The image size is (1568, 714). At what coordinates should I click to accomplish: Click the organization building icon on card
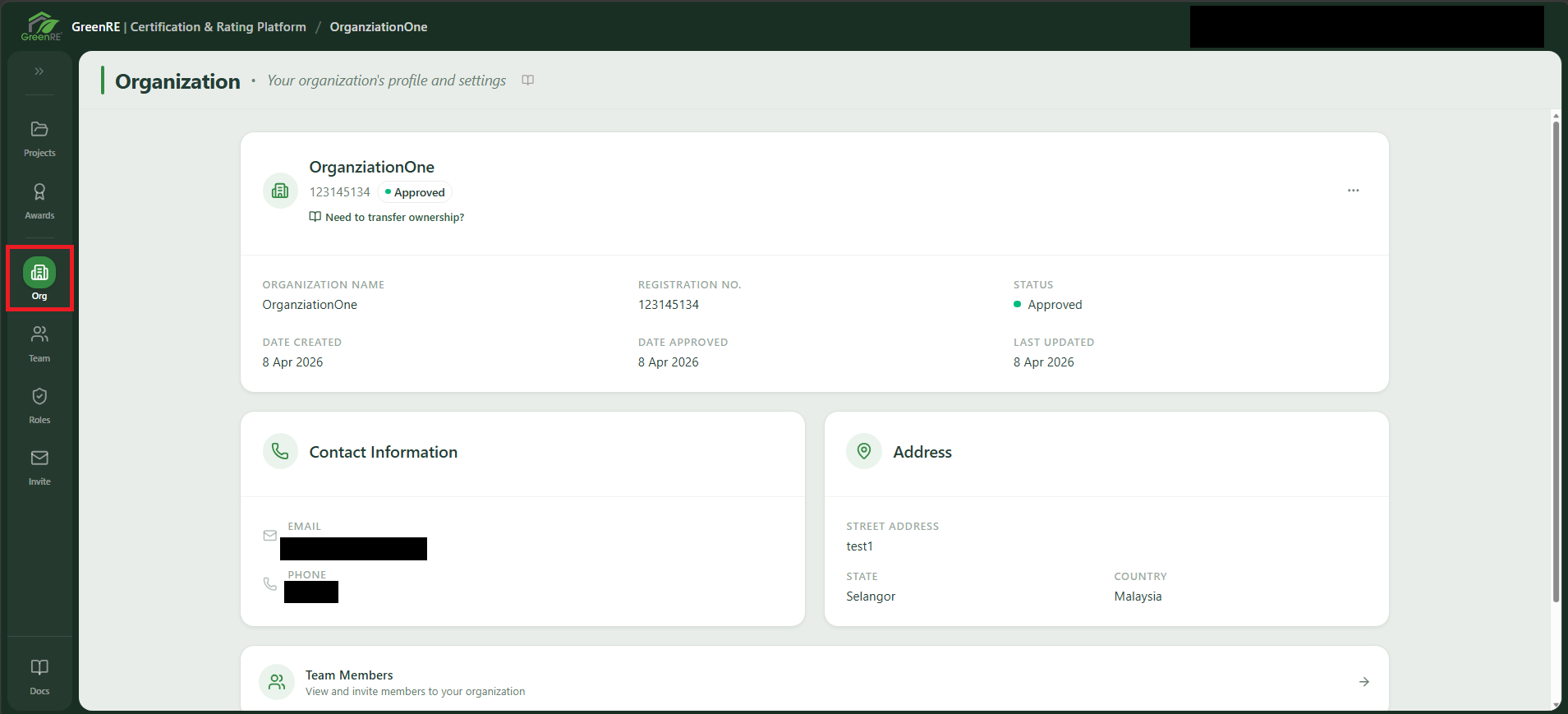(x=280, y=191)
